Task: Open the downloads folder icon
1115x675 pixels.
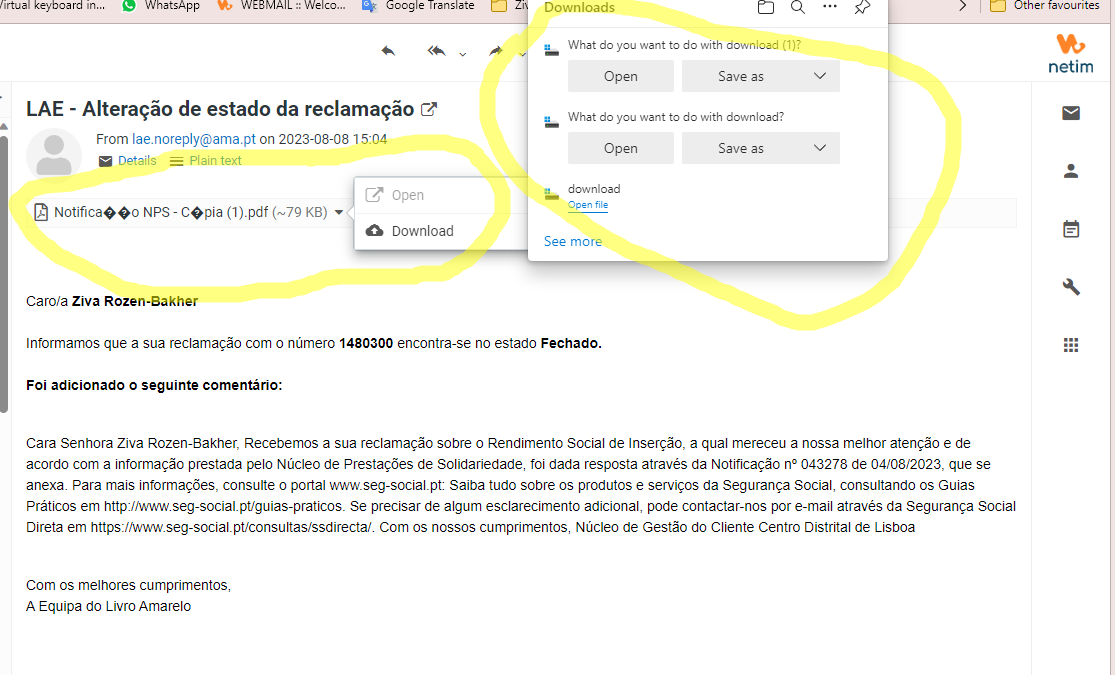Action: 766,7
